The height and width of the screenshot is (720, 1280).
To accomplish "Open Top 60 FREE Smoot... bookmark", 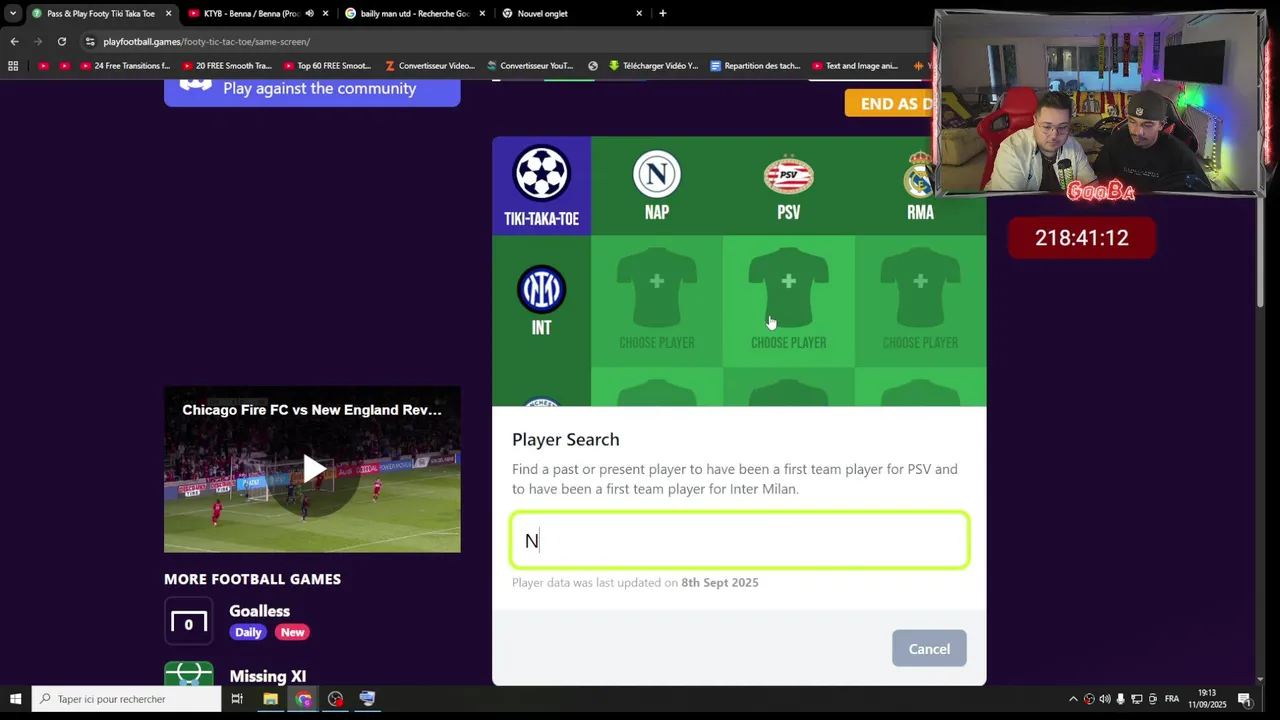I will (327, 66).
